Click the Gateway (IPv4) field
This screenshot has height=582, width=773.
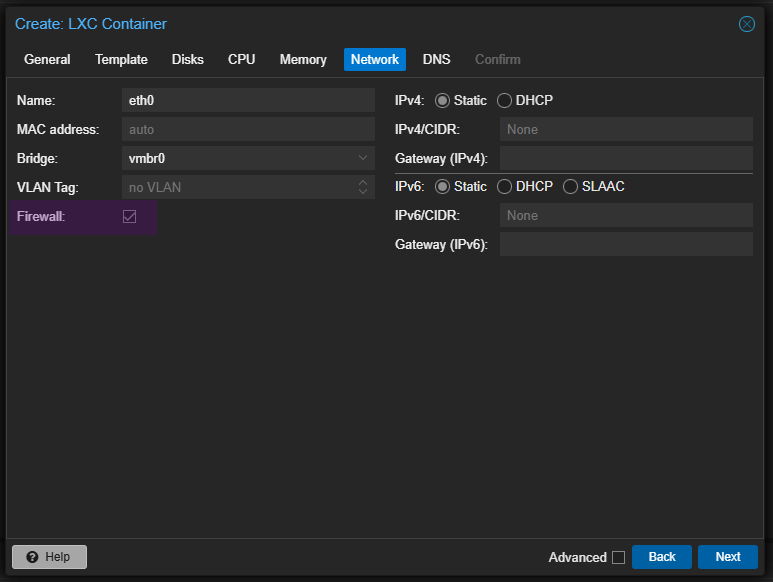coord(626,158)
